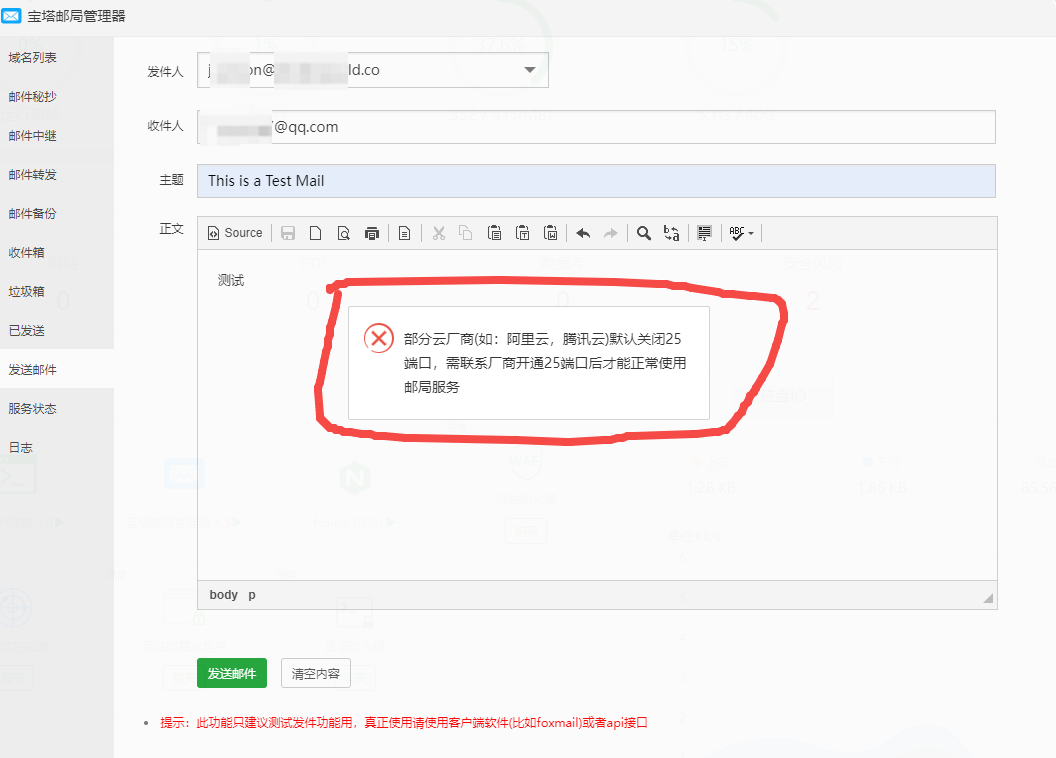Viewport: 1056px width, 758px height.
Task: Click the Print icon
Action: 372,233
